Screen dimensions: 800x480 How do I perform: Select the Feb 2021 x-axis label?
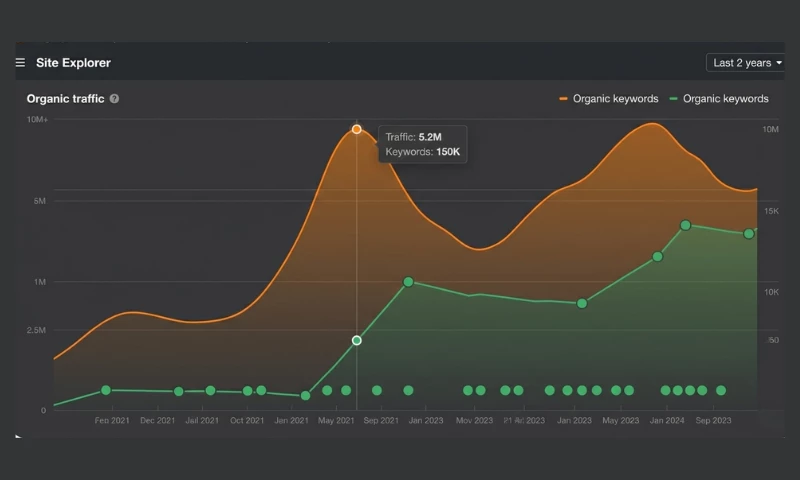coord(112,421)
